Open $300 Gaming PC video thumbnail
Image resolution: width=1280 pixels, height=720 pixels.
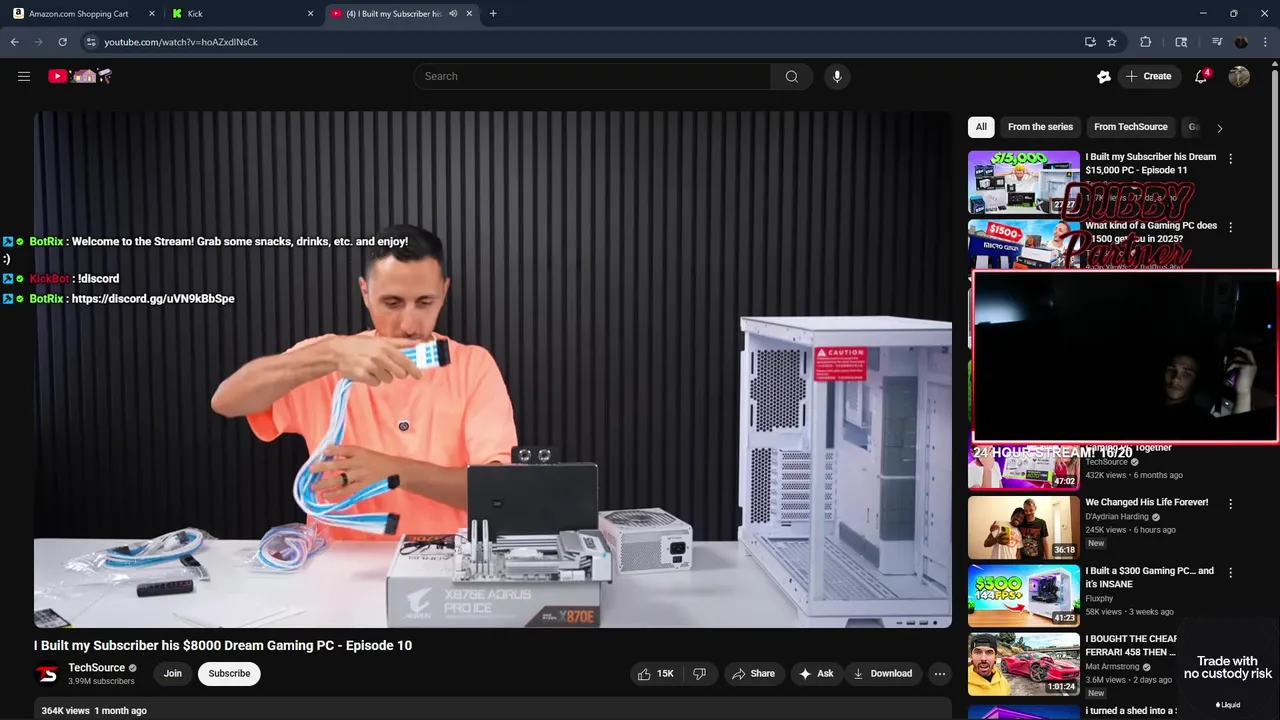[x=1024, y=596]
